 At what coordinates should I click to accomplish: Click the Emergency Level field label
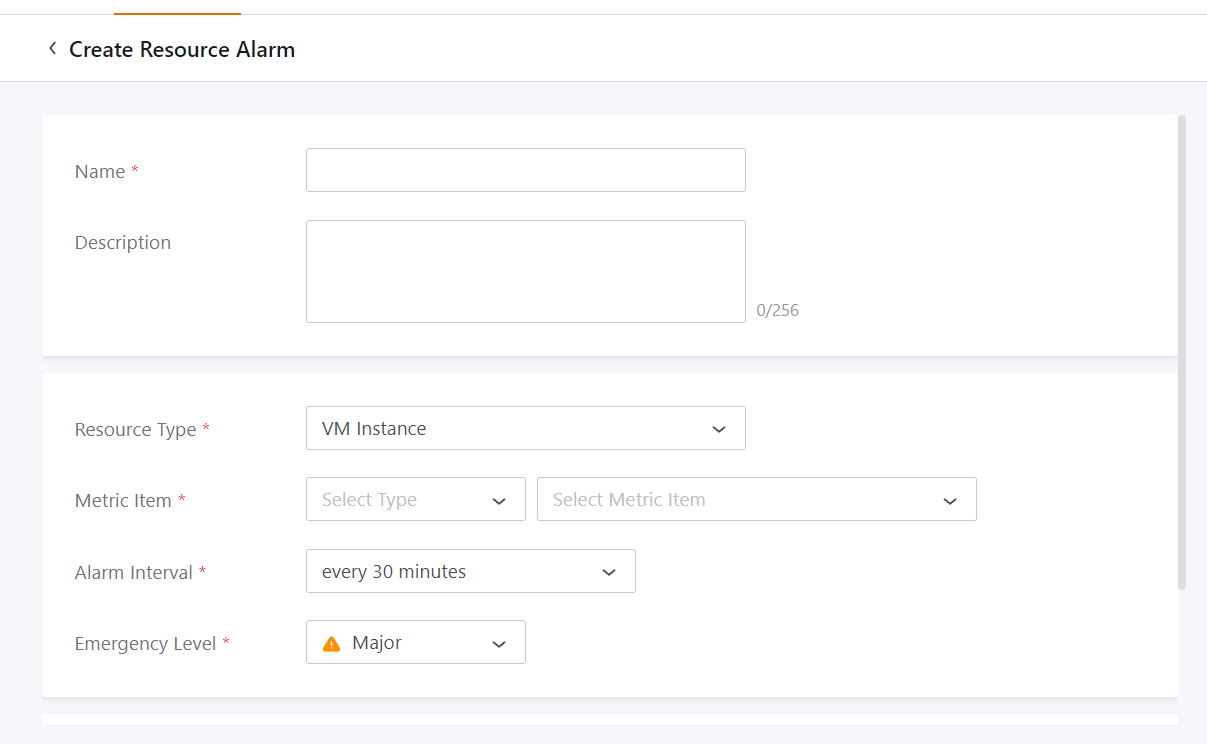pos(146,644)
